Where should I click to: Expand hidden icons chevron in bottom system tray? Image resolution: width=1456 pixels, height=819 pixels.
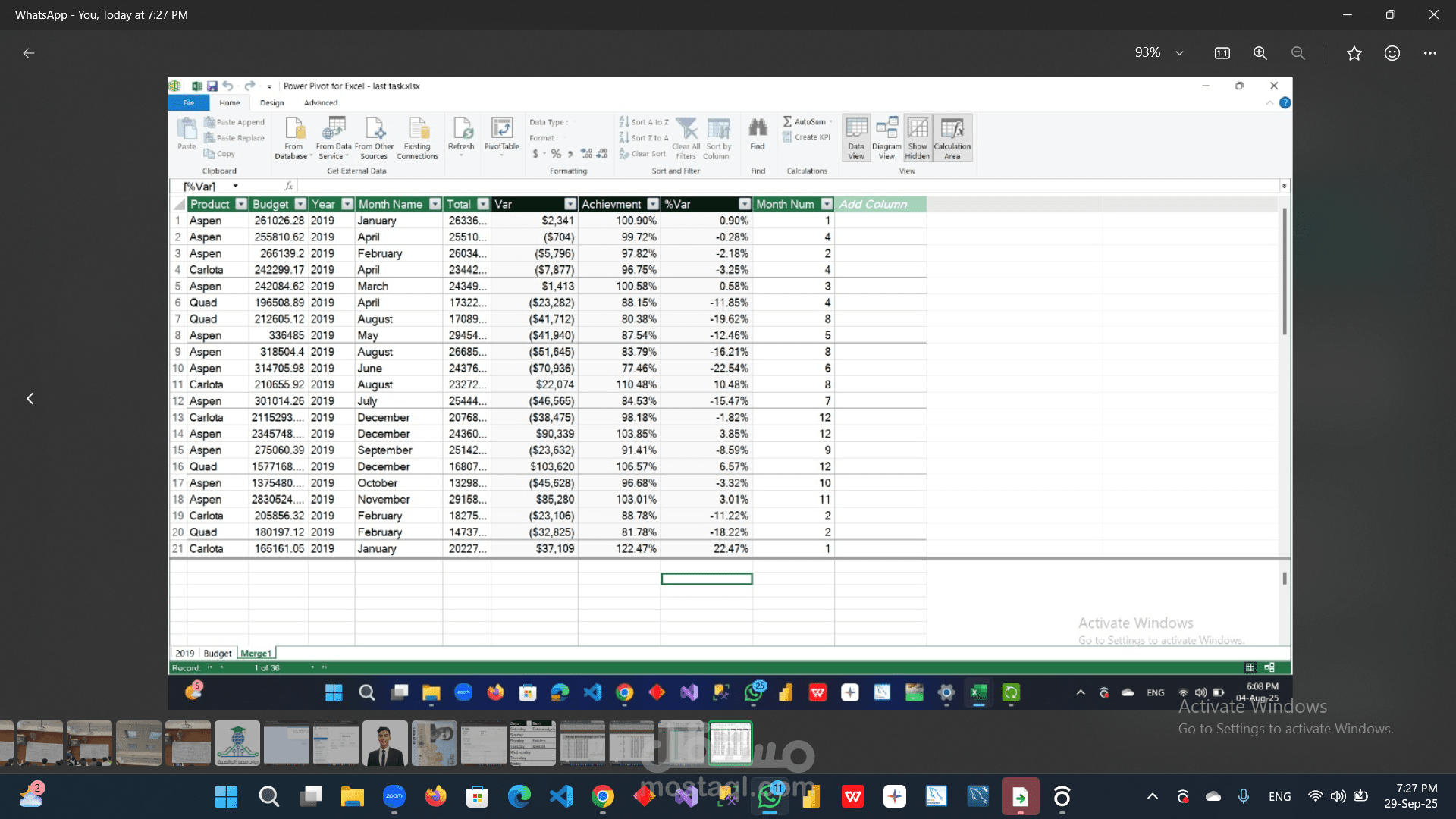click(1153, 796)
